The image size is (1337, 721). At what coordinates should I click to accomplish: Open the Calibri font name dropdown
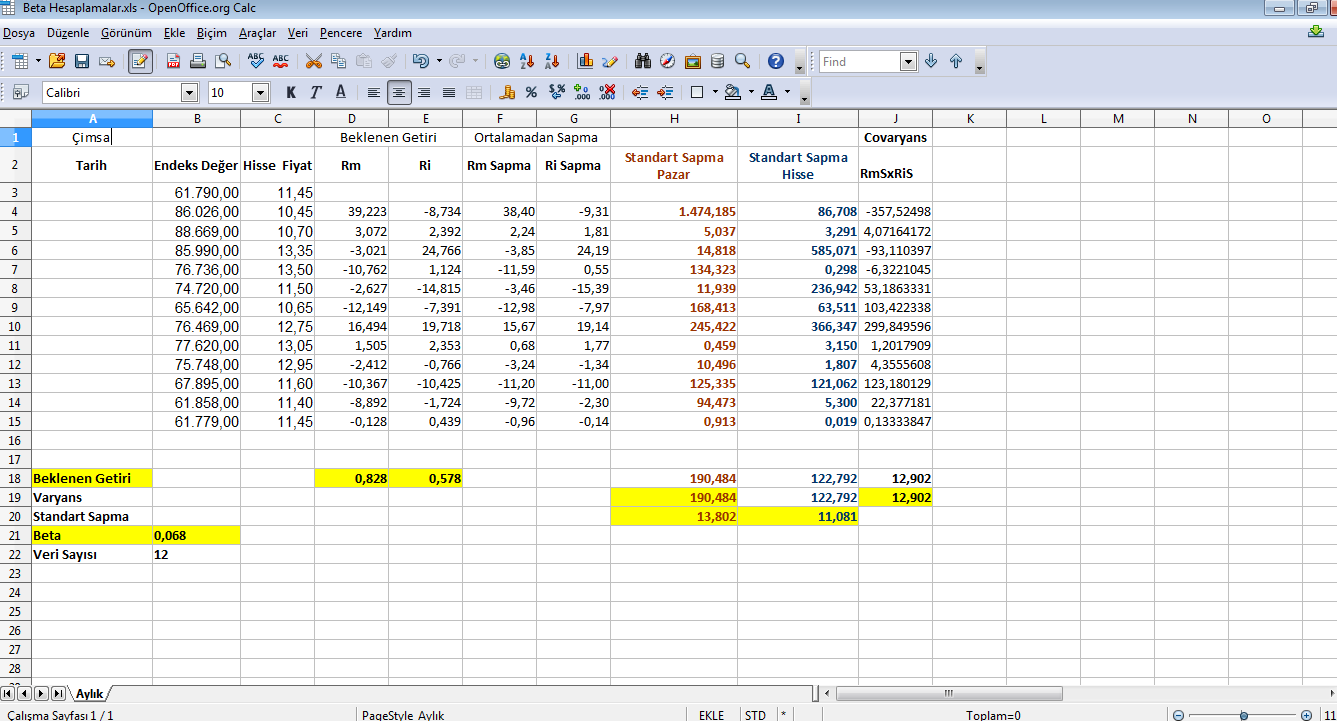pos(189,93)
